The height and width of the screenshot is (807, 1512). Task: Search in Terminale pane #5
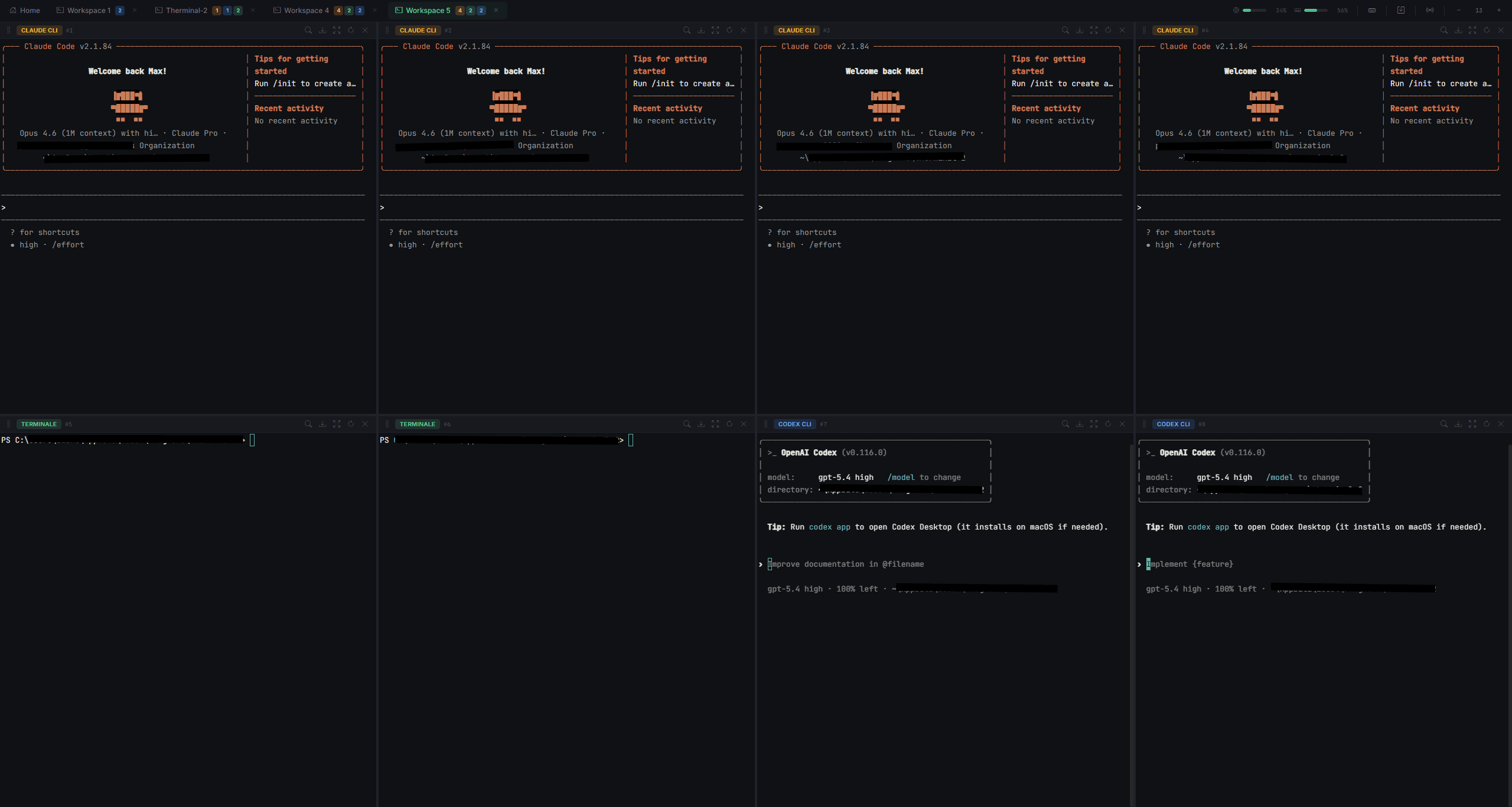click(x=308, y=424)
